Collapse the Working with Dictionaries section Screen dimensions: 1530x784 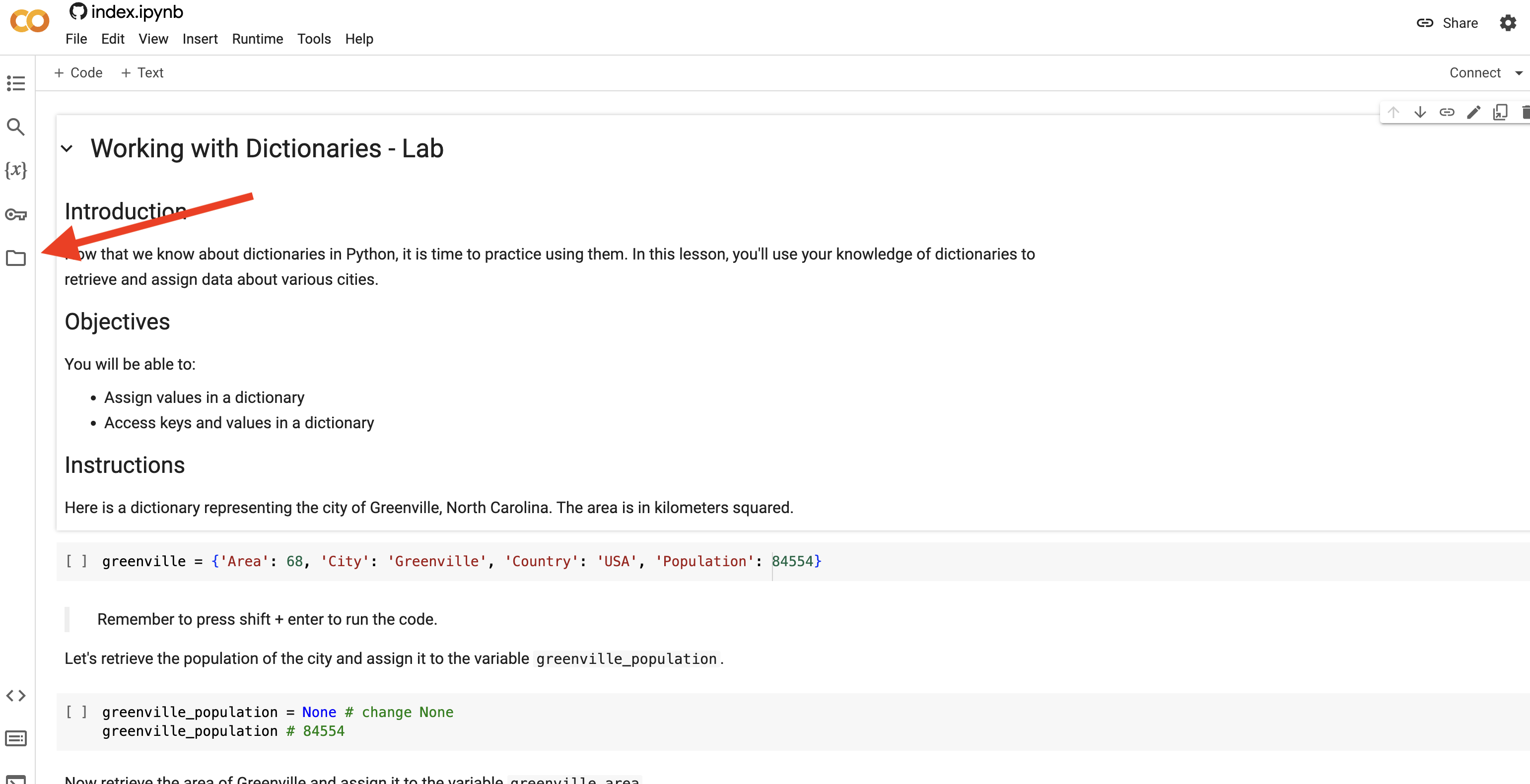(x=67, y=149)
